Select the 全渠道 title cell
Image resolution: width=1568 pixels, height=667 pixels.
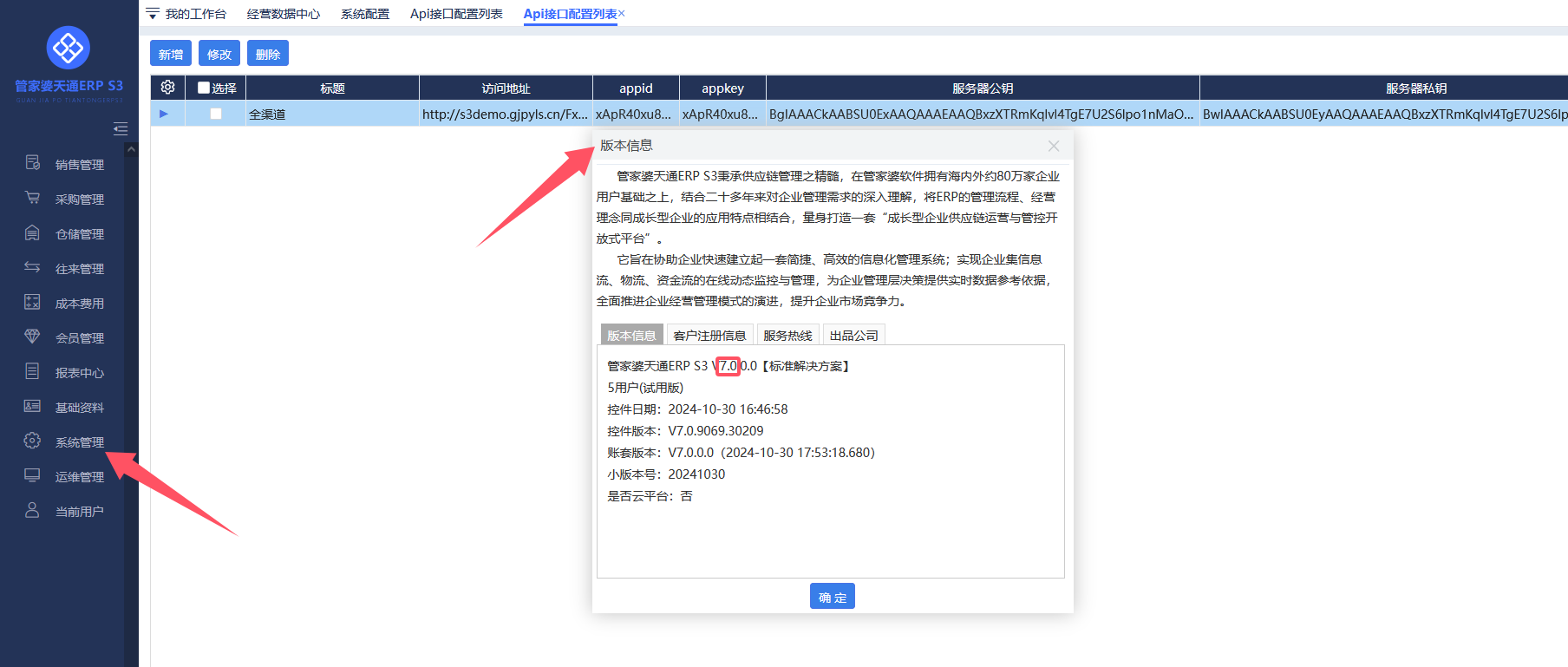tap(332, 114)
